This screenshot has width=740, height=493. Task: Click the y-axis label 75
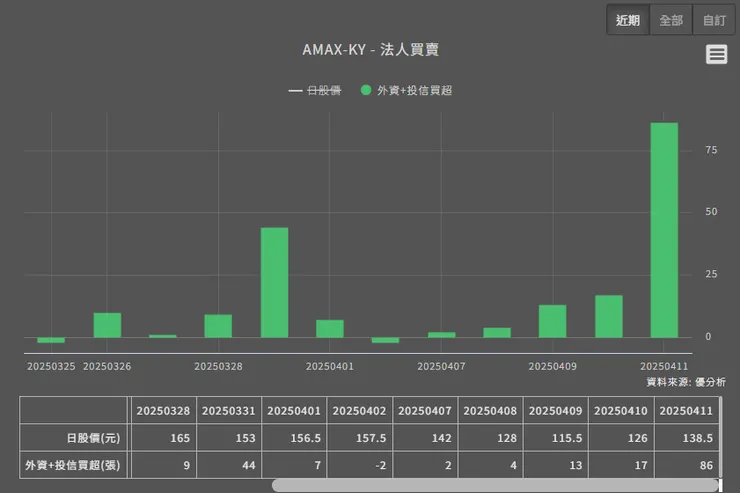click(711, 150)
